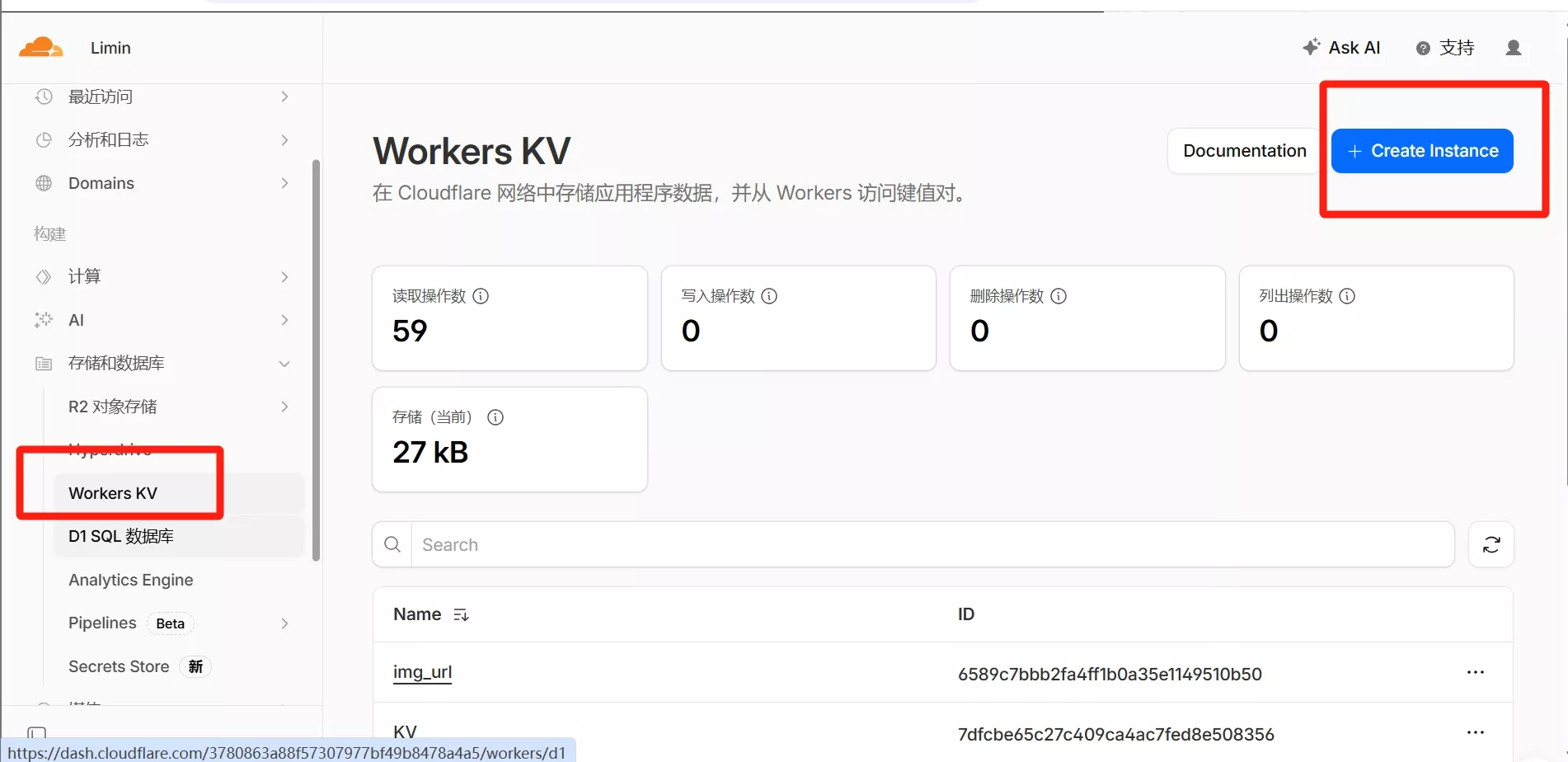Screen dimensions: 1568x762
Task: Click info icon next to 删除操作数
Action: pyautogui.click(x=1059, y=296)
